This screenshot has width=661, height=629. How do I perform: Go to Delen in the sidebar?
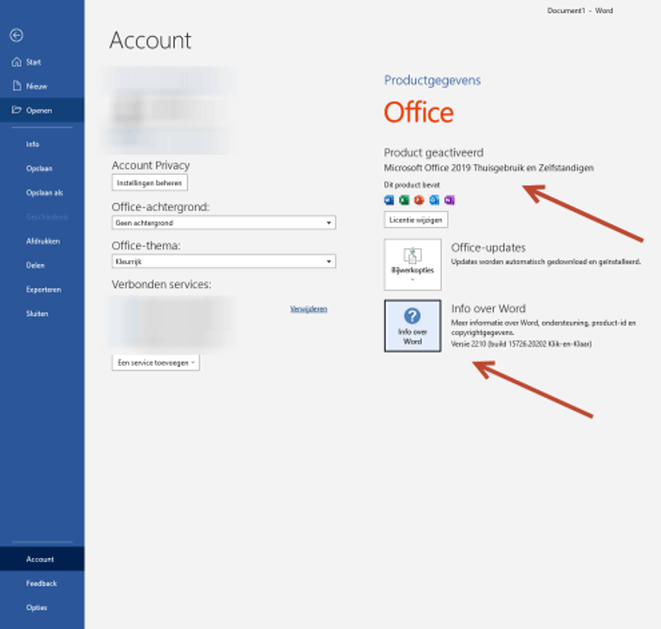pos(35,265)
